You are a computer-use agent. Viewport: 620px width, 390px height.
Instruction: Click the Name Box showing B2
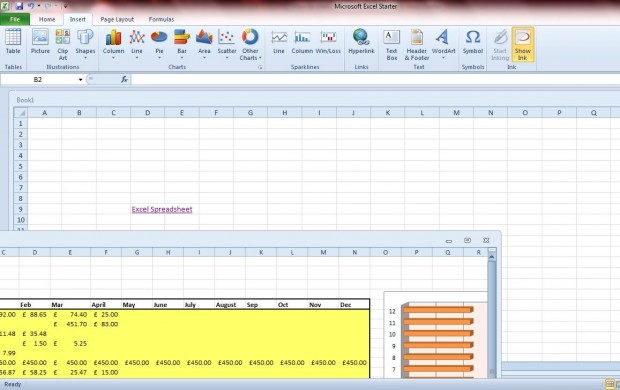(x=38, y=80)
